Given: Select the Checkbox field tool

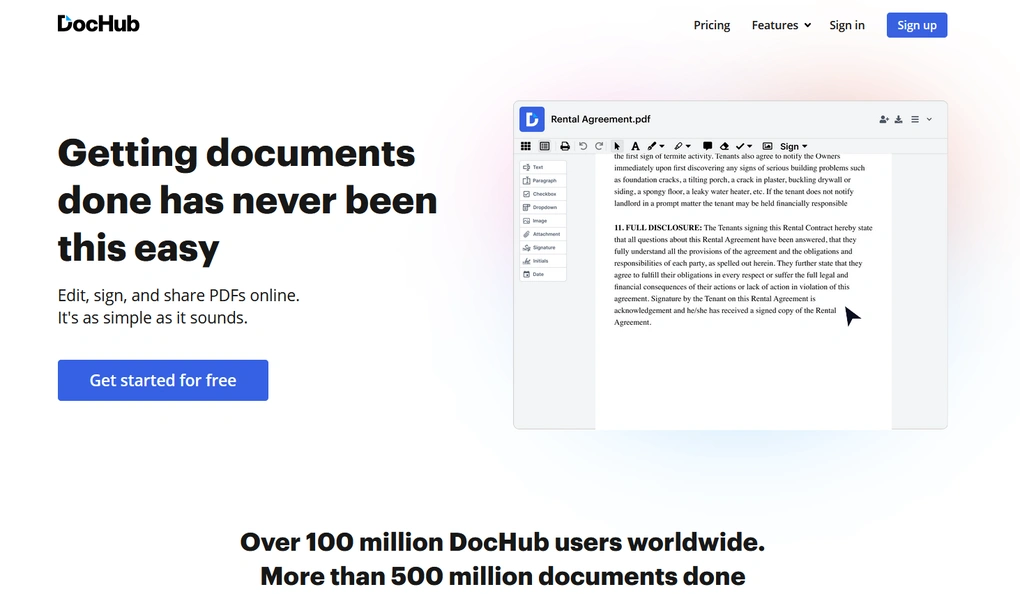Looking at the screenshot, I should (544, 193).
